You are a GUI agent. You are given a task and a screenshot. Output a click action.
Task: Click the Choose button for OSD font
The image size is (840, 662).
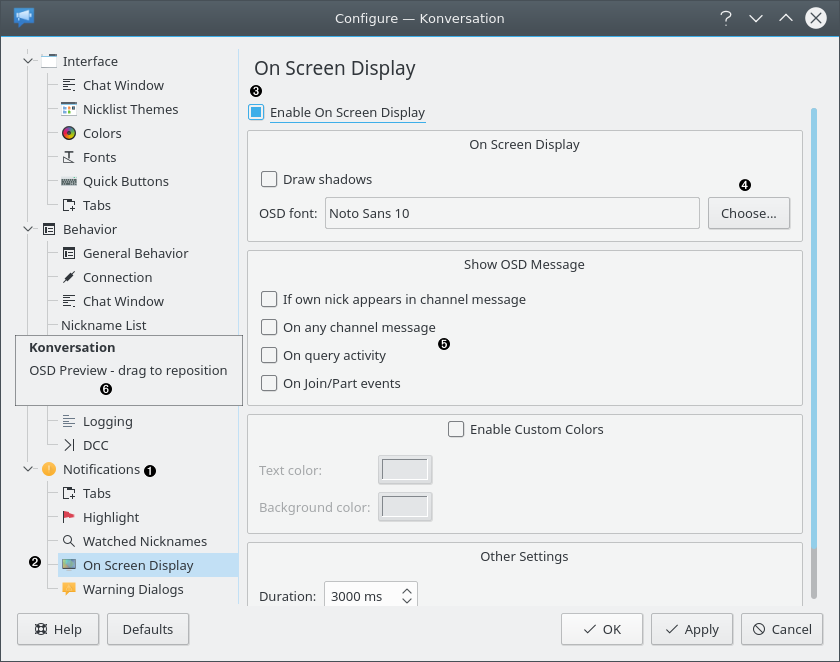click(x=748, y=212)
